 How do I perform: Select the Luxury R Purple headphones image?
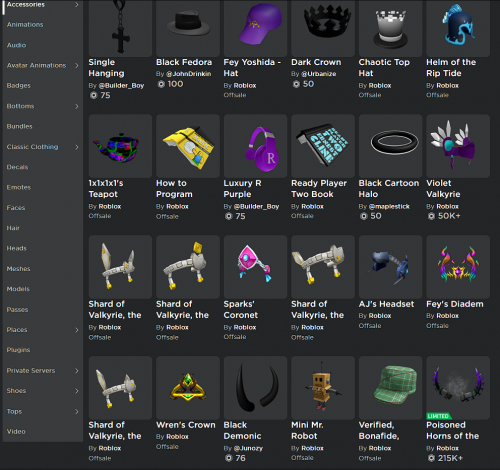click(255, 146)
